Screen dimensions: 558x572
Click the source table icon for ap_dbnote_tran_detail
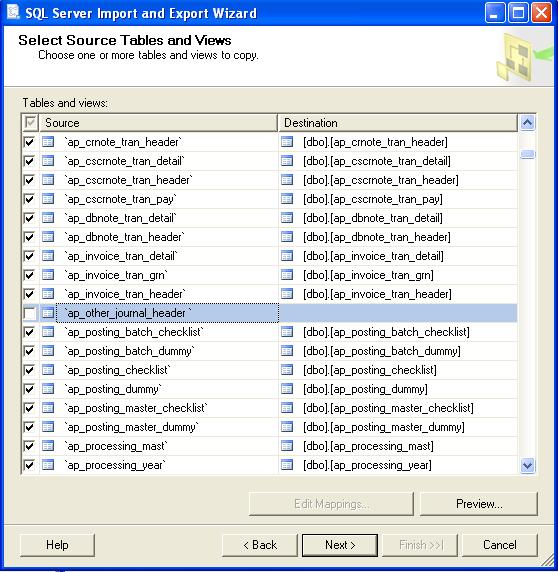click(x=48, y=218)
